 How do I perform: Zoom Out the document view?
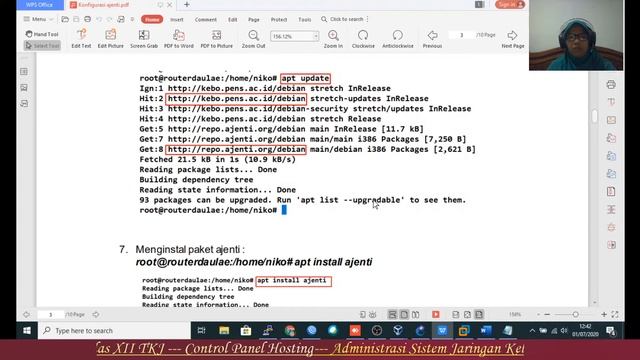[x=253, y=39]
